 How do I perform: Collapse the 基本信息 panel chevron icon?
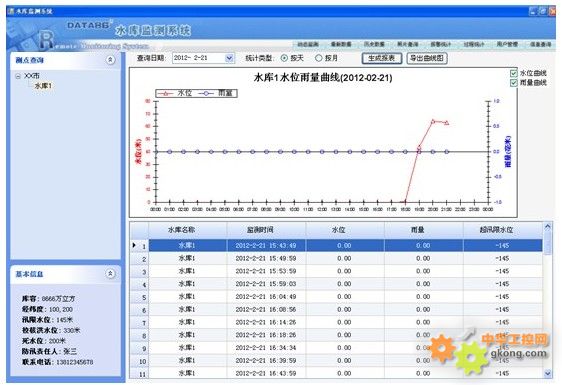110,274
